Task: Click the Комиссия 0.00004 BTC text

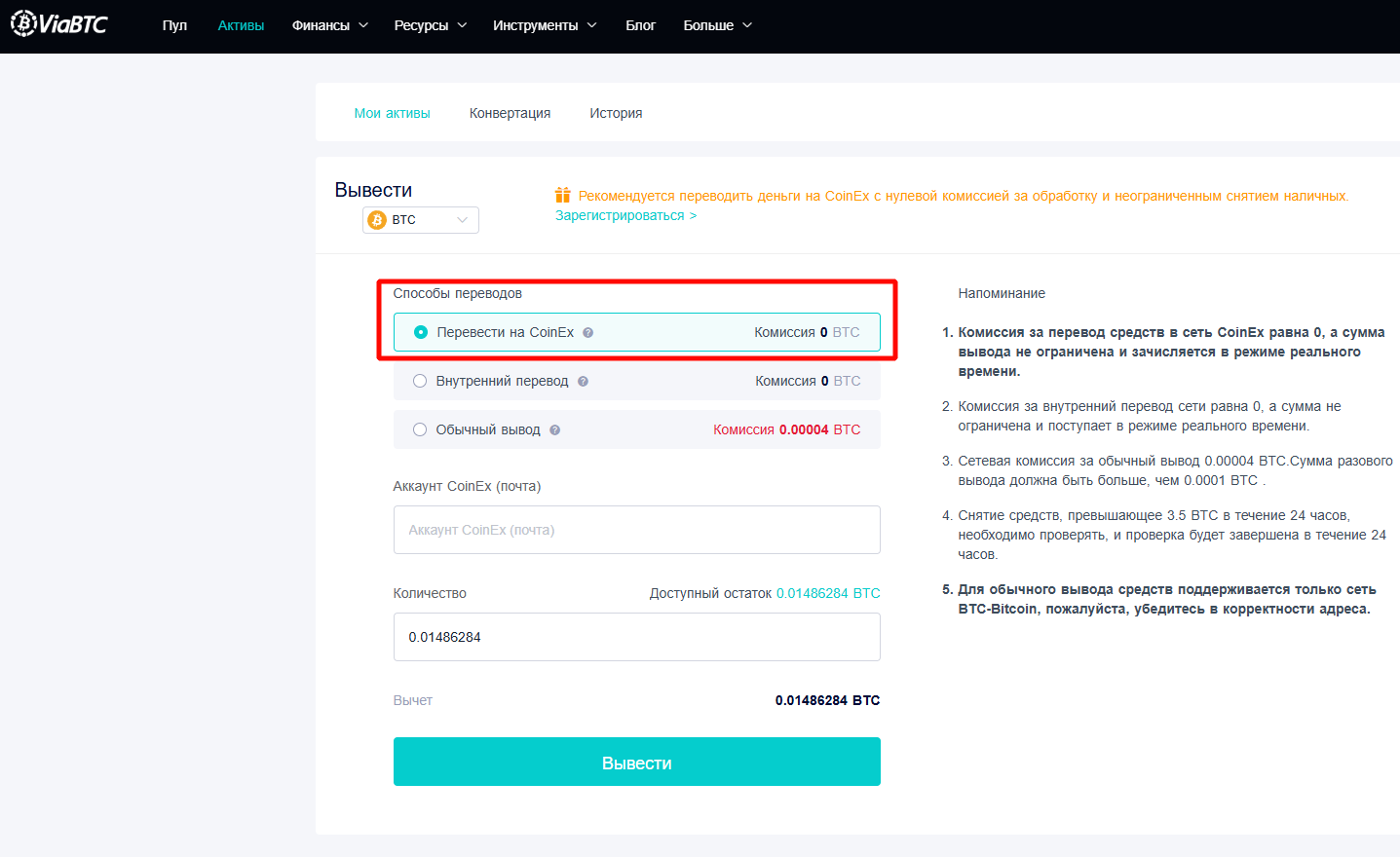Action: coord(787,429)
